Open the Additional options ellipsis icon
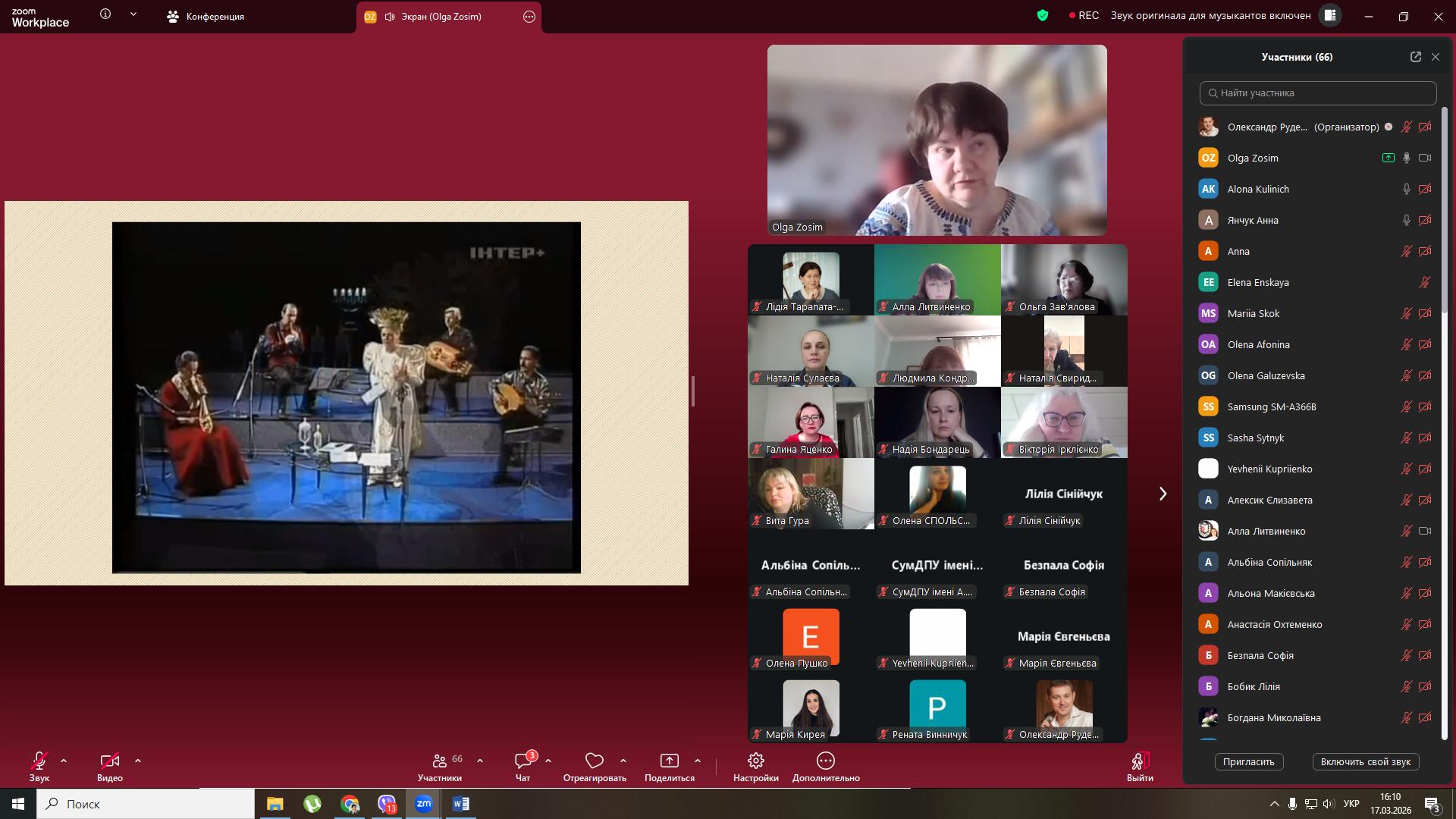 (x=825, y=761)
